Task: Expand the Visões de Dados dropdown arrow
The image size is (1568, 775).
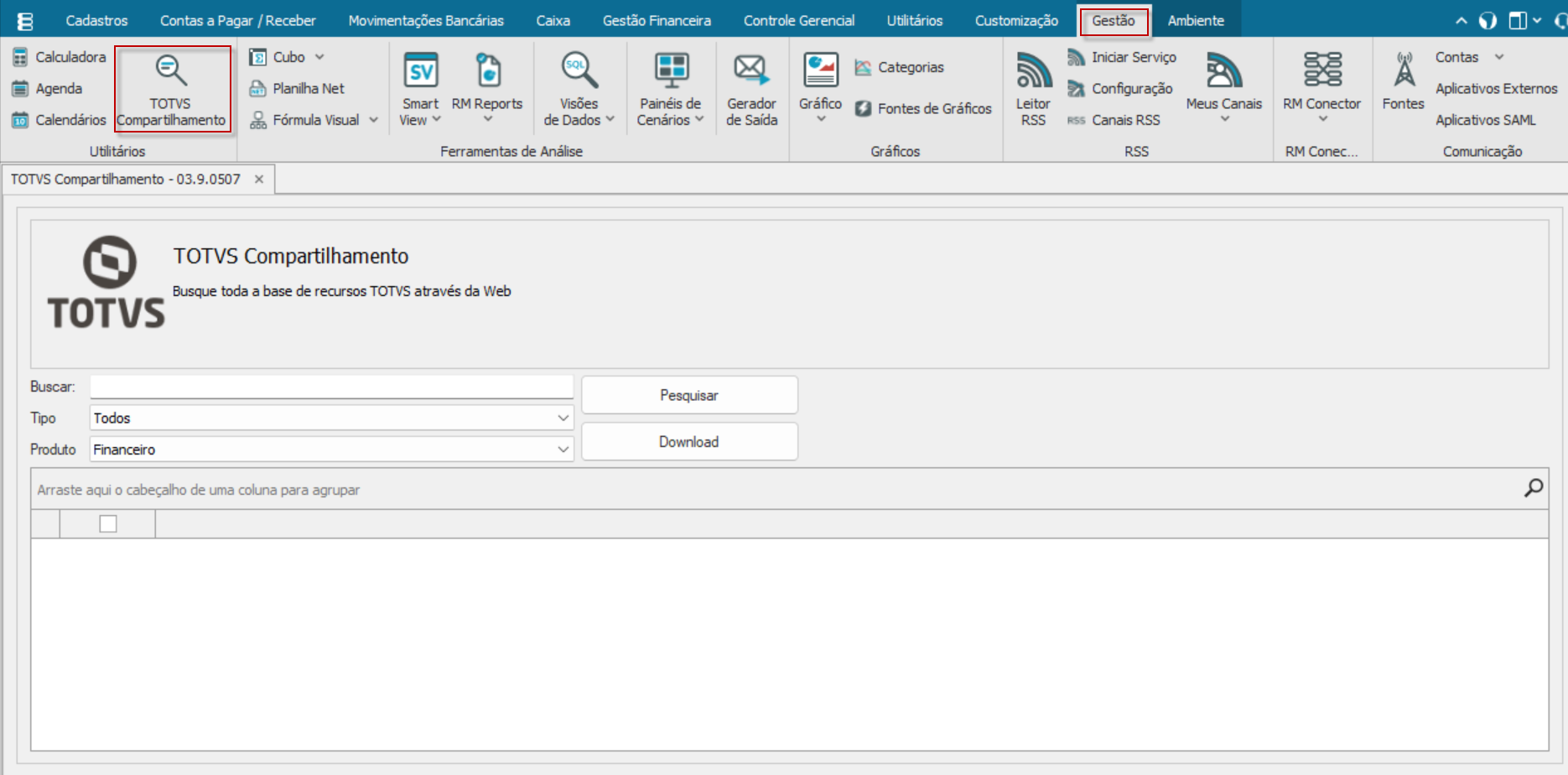Action: point(610,119)
